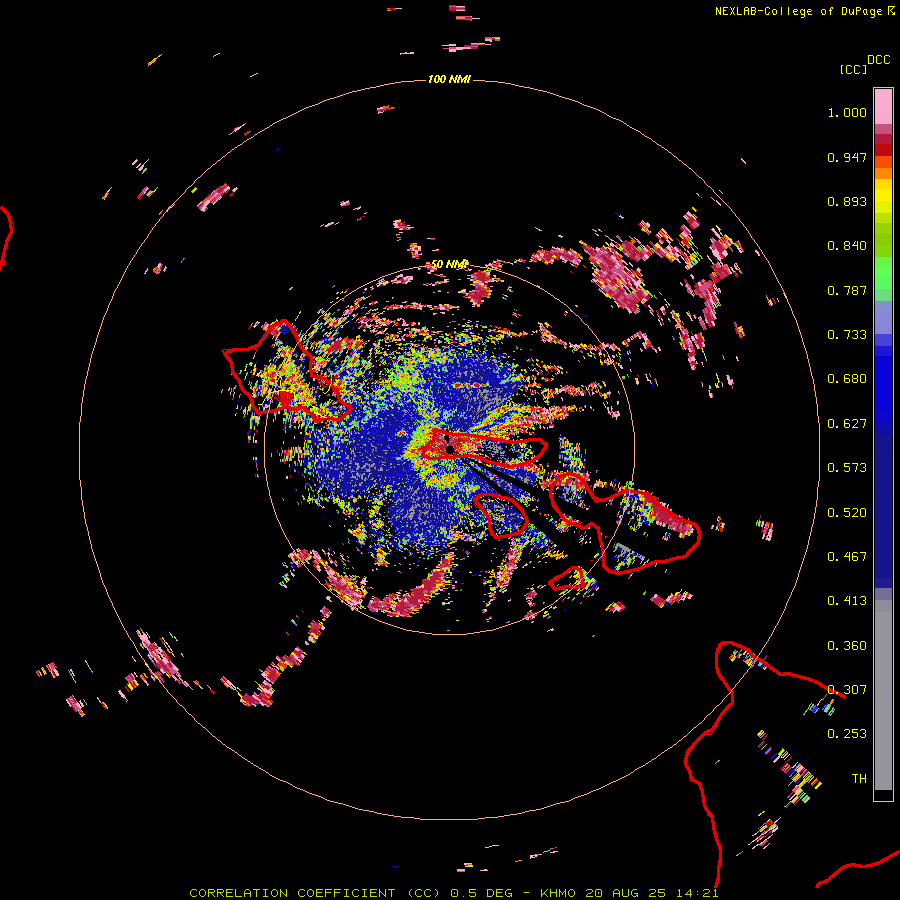Click the DCC label above color scale
The width and height of the screenshot is (900, 900).
coord(878,60)
